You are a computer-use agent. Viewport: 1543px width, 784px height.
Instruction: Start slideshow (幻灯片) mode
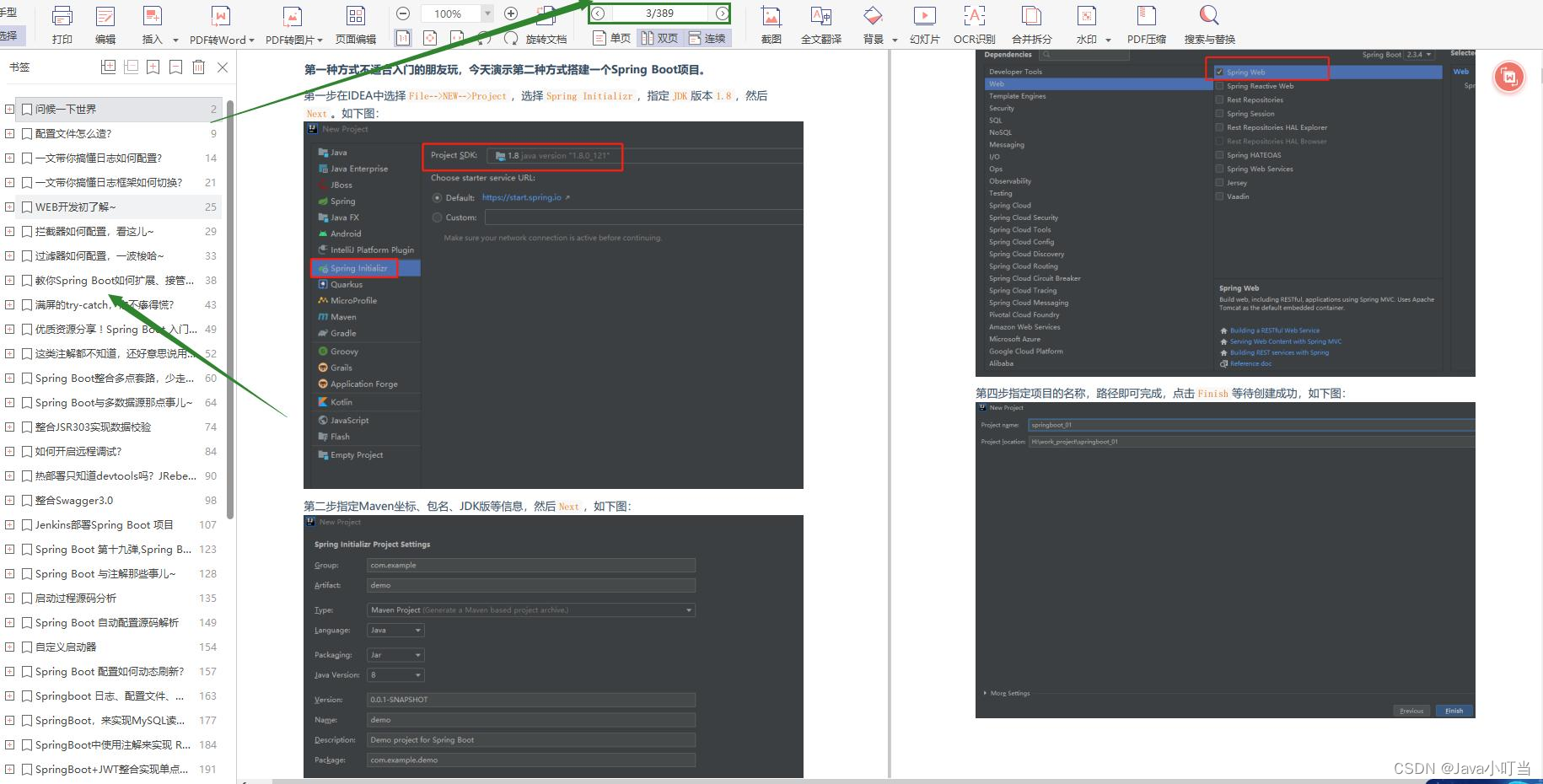(x=925, y=16)
